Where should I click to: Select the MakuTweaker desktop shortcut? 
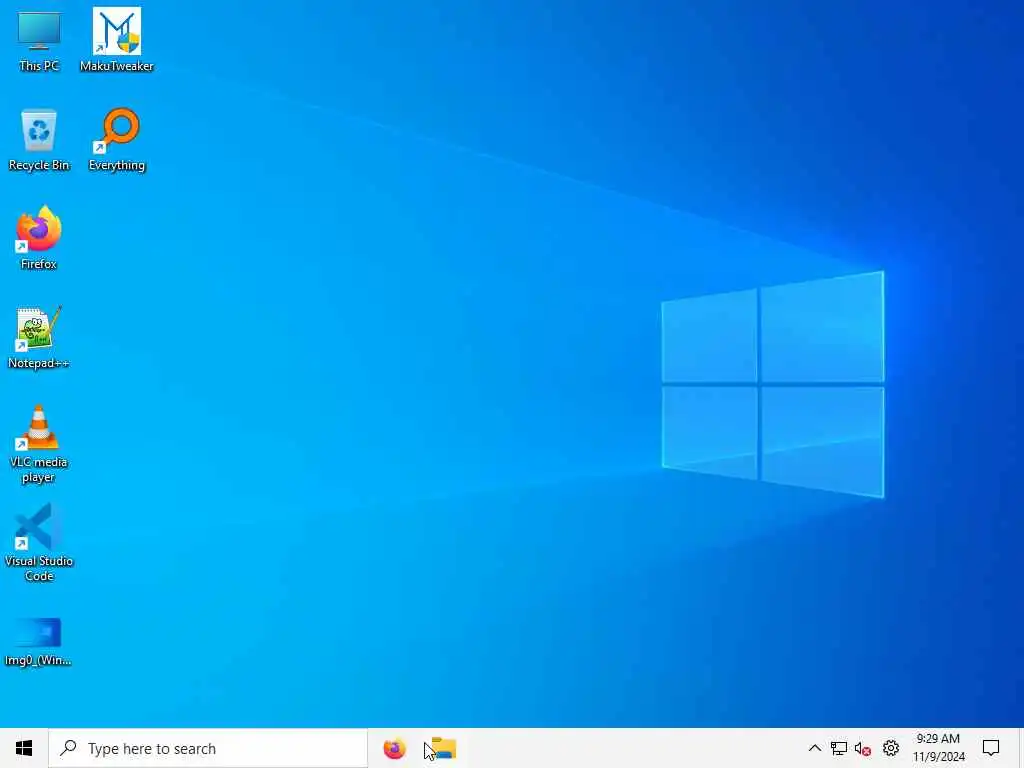pyautogui.click(x=117, y=40)
